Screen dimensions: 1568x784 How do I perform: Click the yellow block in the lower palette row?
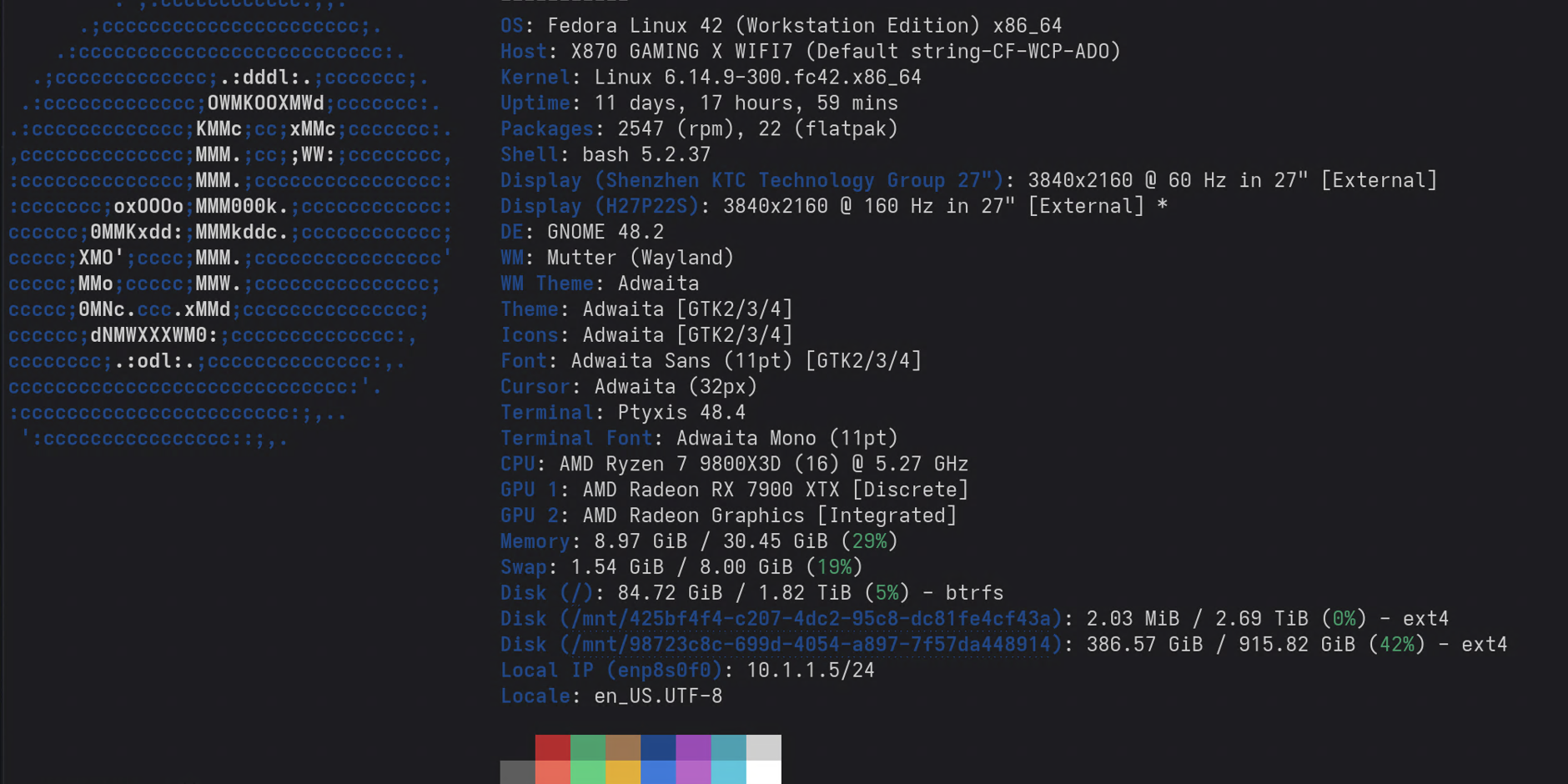point(623,772)
